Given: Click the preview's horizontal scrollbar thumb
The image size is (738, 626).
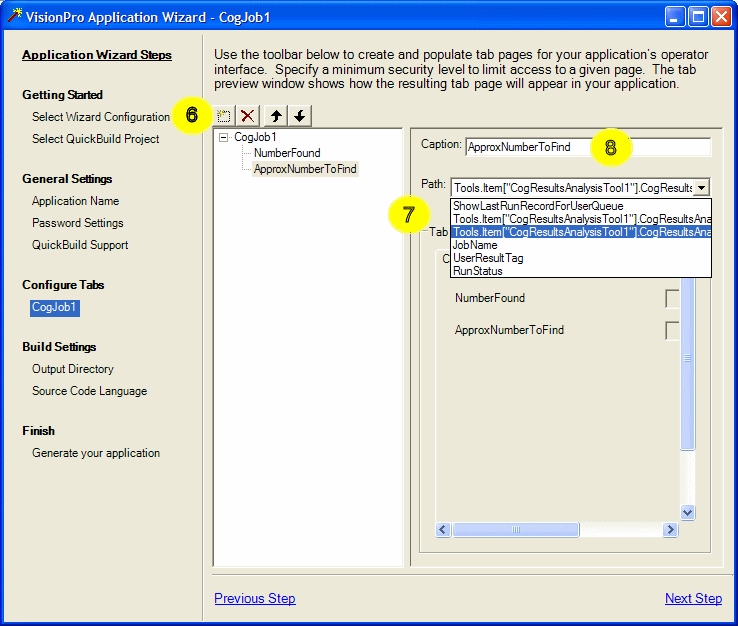Looking at the screenshot, I should tap(515, 531).
